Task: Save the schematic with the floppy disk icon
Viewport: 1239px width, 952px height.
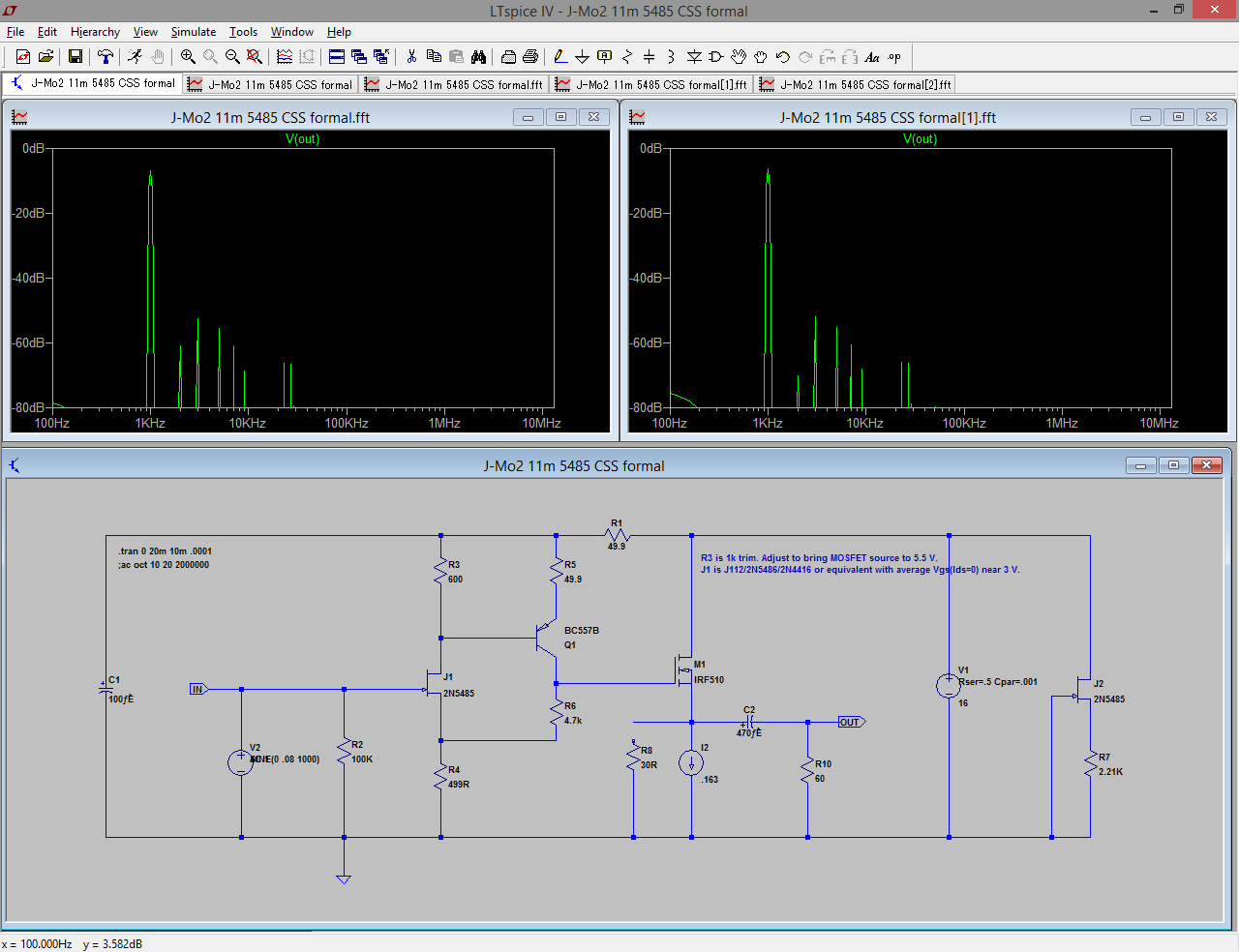Action: [x=75, y=57]
